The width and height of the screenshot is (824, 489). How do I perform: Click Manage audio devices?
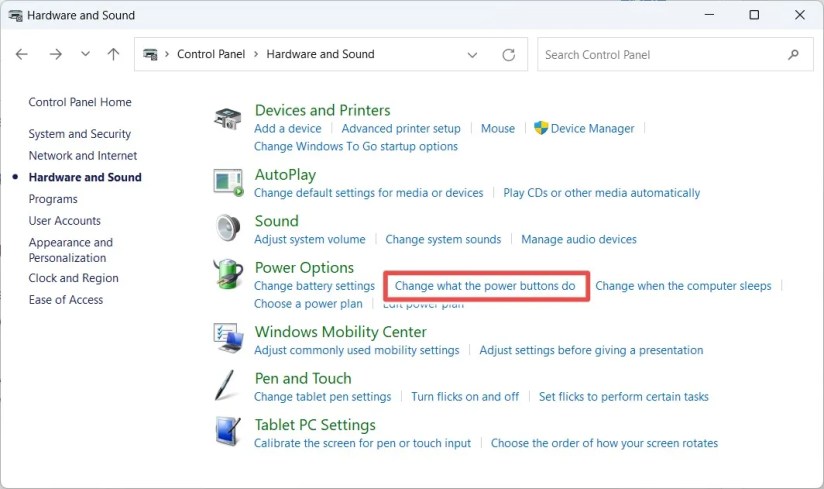coord(579,240)
